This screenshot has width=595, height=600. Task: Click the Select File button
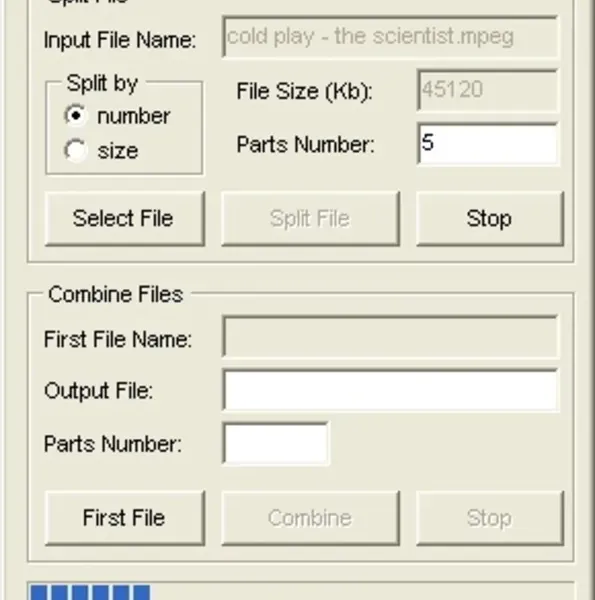click(x=125, y=218)
